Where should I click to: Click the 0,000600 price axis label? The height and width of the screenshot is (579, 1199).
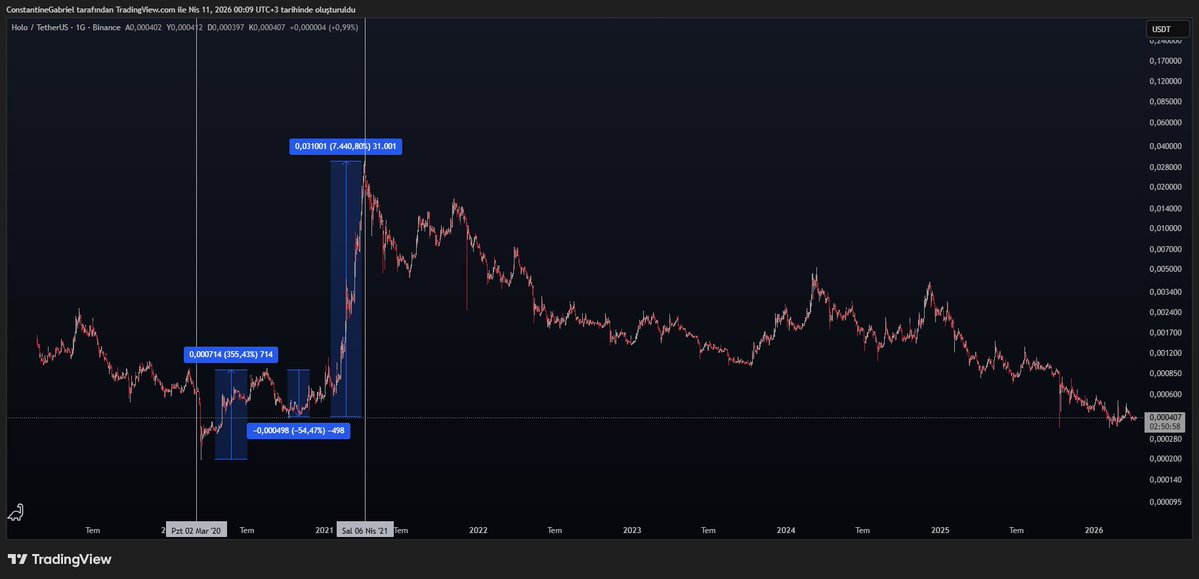(x=1167, y=395)
